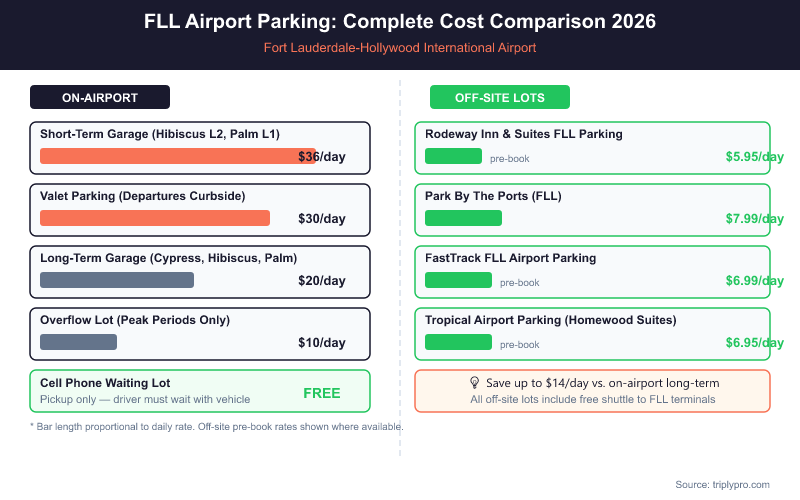The width and height of the screenshot is (800, 500).
Task: Open the triplypro.com source link
Action: [722, 484]
